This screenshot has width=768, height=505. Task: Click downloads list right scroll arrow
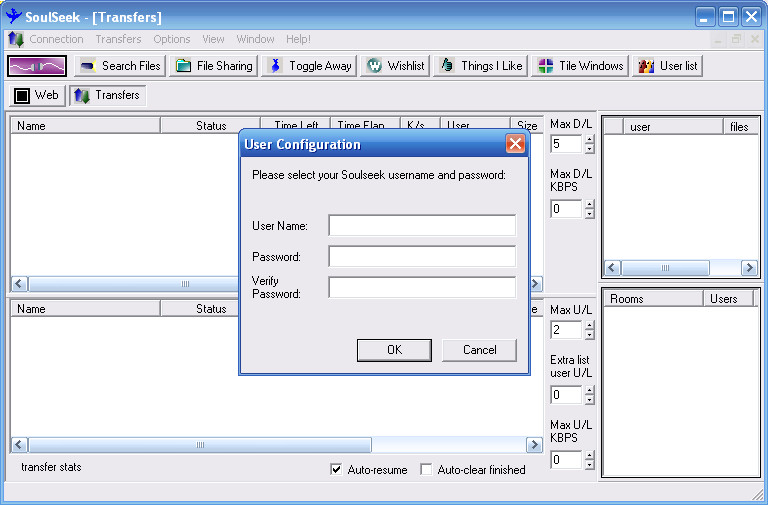tap(534, 284)
